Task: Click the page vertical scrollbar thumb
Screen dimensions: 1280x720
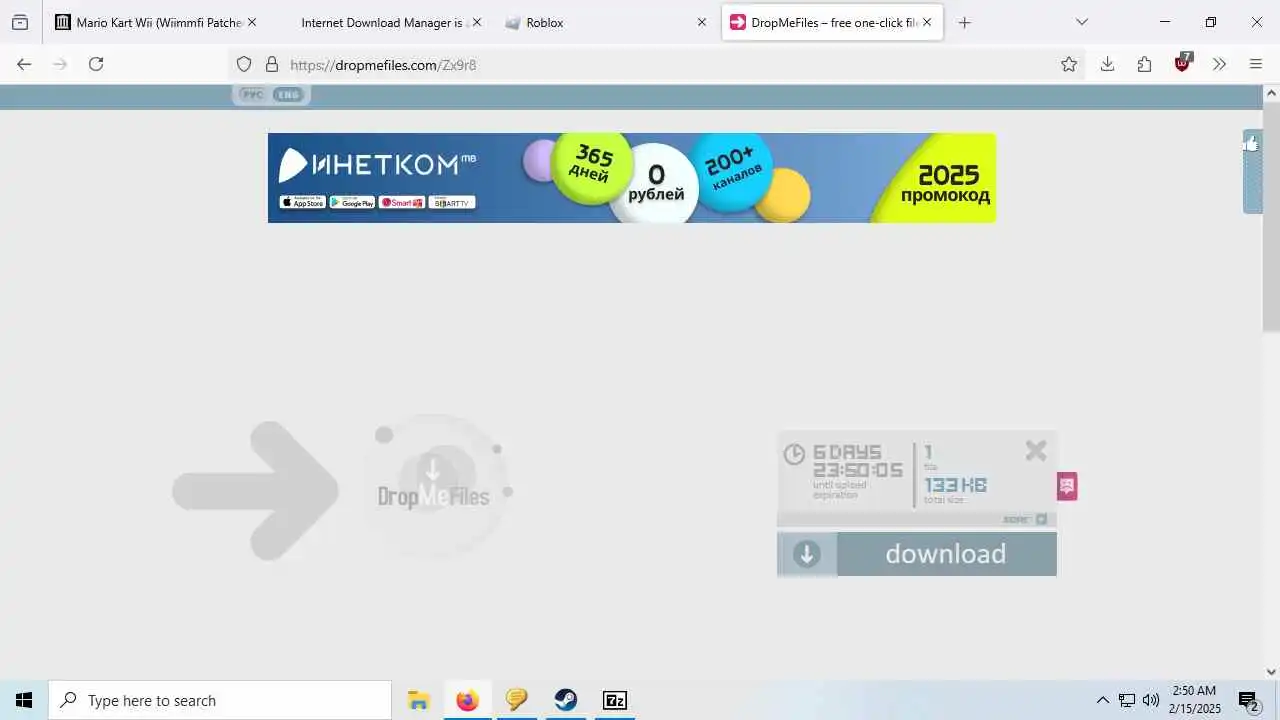Action: pos(1271,217)
